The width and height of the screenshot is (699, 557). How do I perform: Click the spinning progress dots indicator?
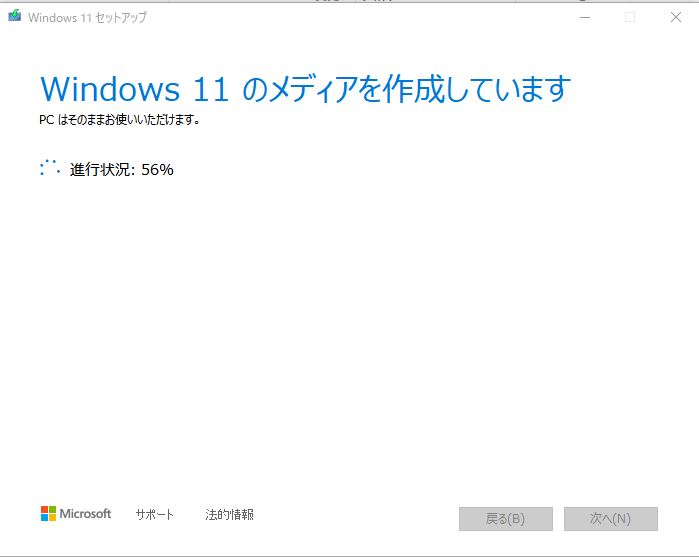[49, 168]
